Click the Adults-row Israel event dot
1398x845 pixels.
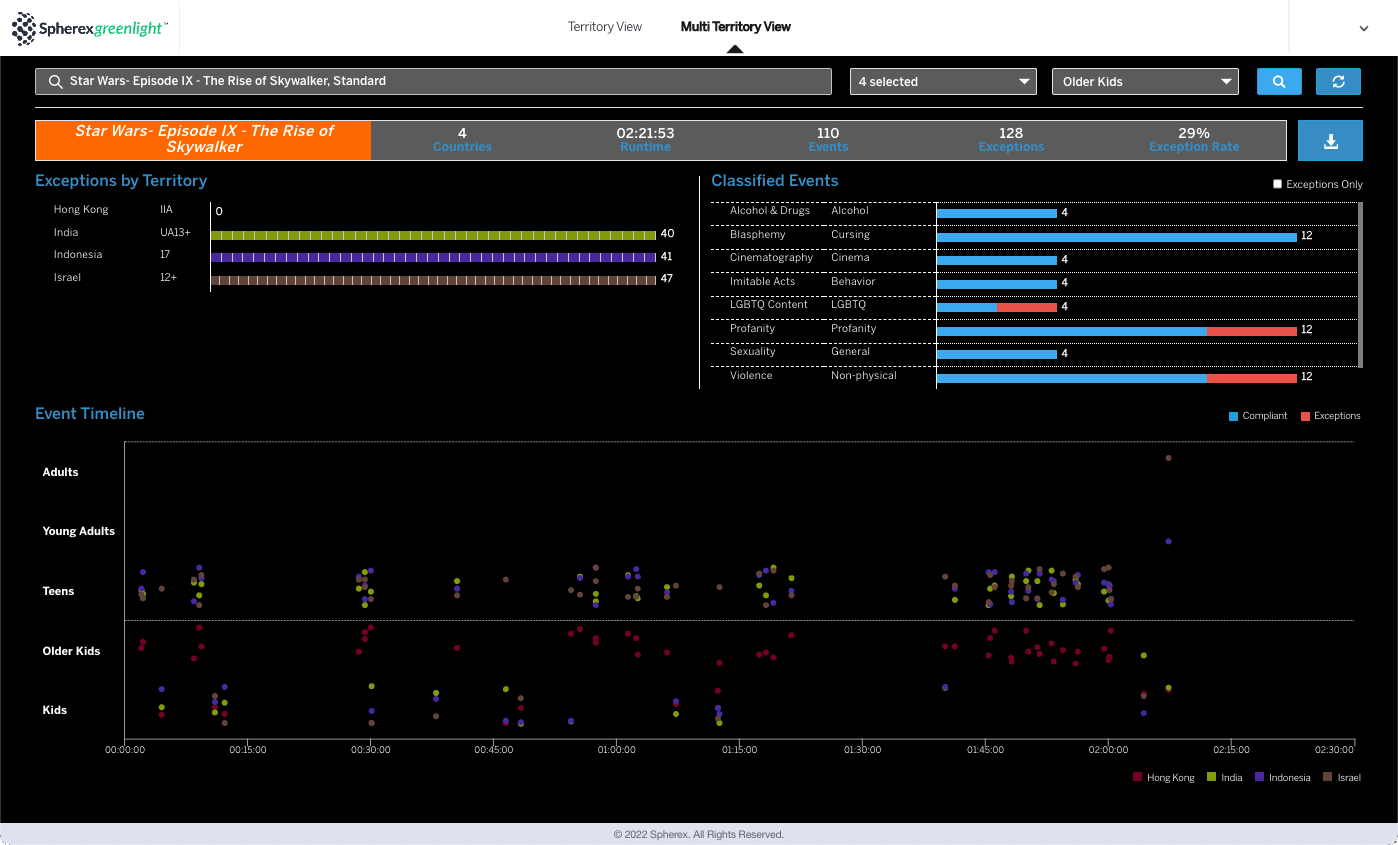point(1168,458)
